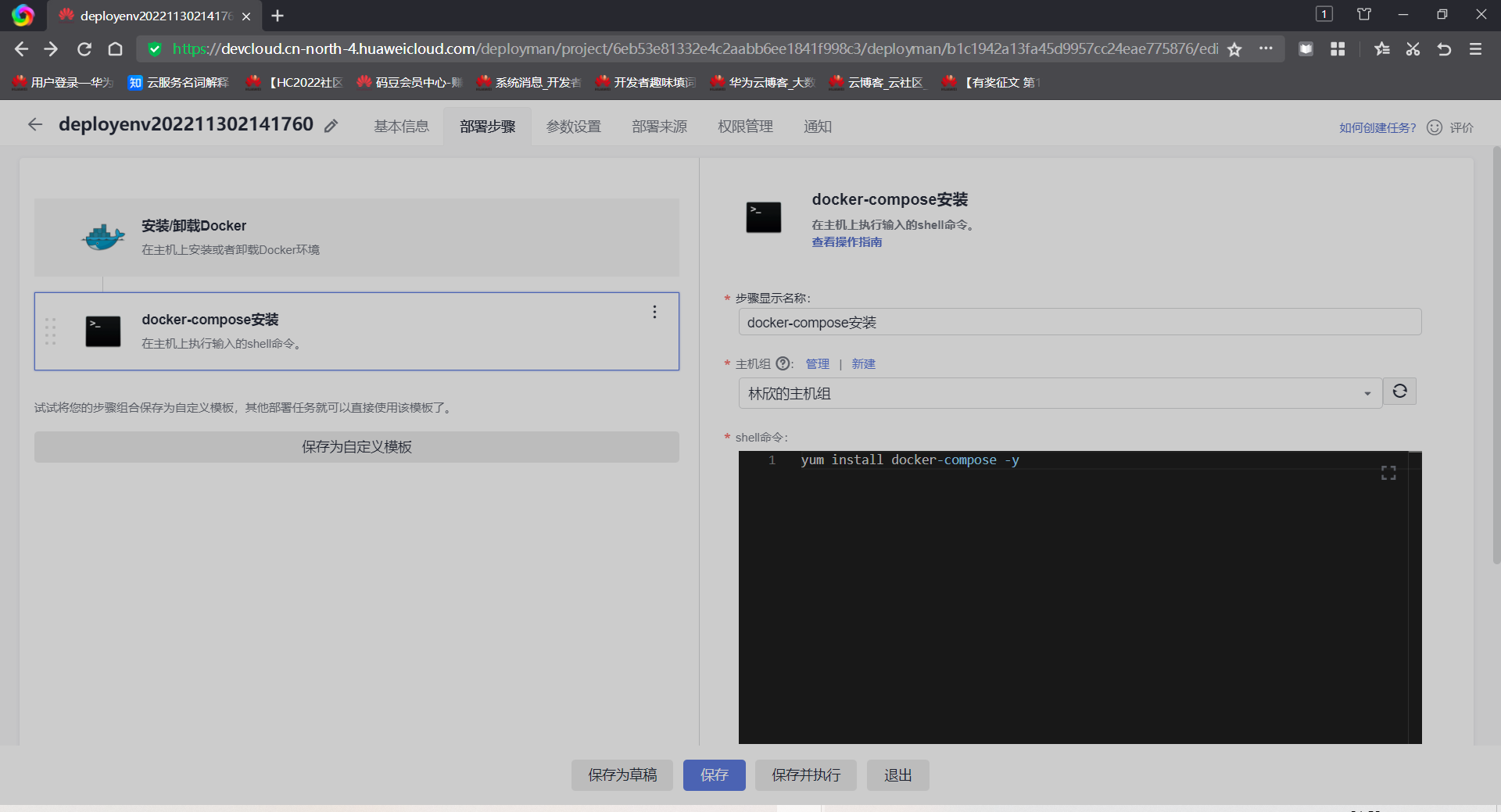Refresh the host group list

click(1399, 392)
